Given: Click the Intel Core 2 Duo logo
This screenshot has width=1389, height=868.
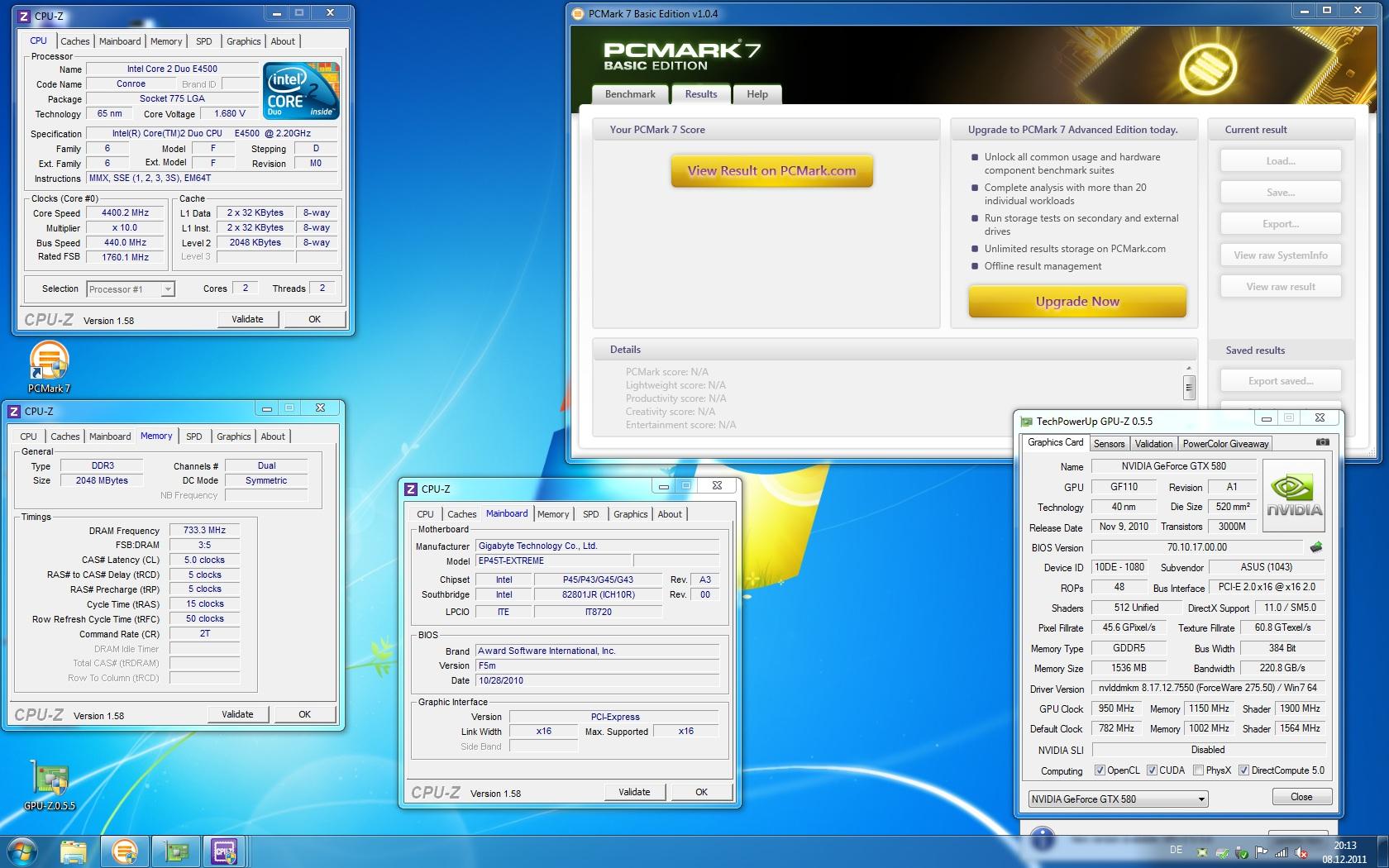Looking at the screenshot, I should click(x=301, y=90).
